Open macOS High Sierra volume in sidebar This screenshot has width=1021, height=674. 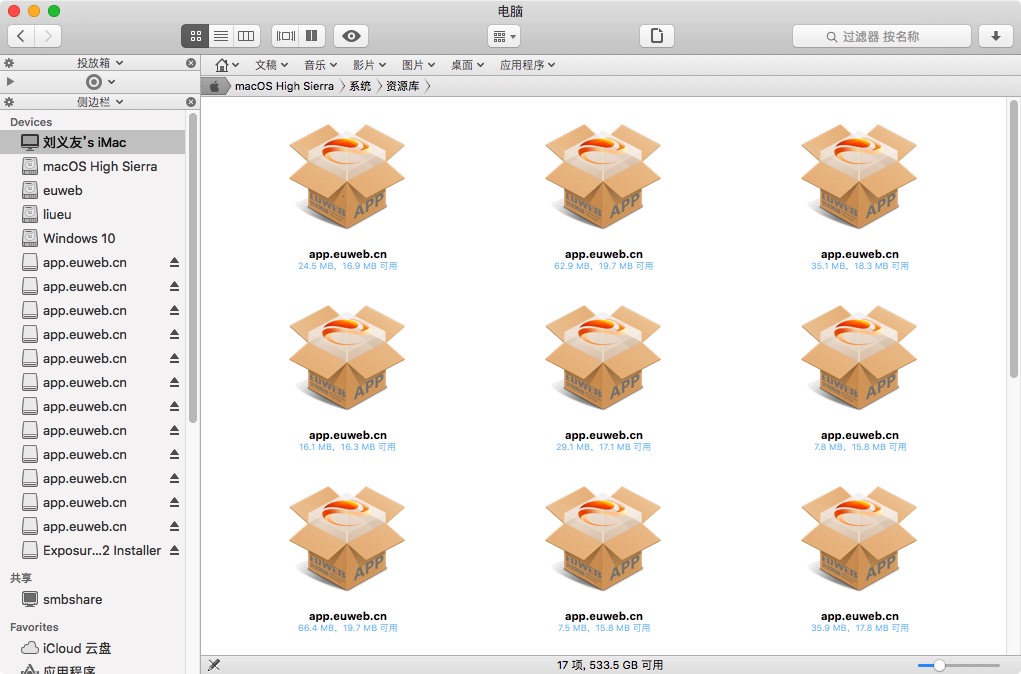click(93, 166)
